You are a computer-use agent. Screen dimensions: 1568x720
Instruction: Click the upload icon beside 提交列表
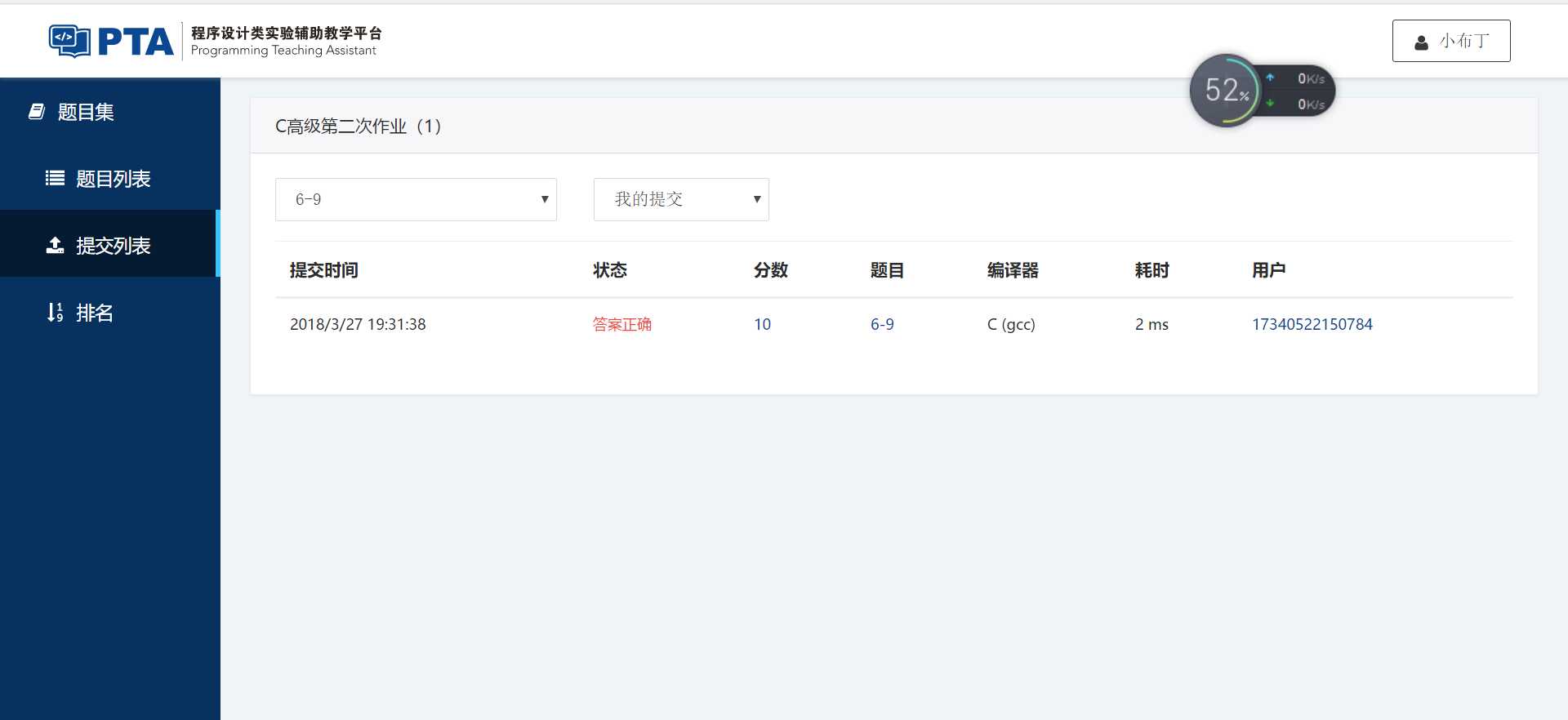[x=55, y=245]
